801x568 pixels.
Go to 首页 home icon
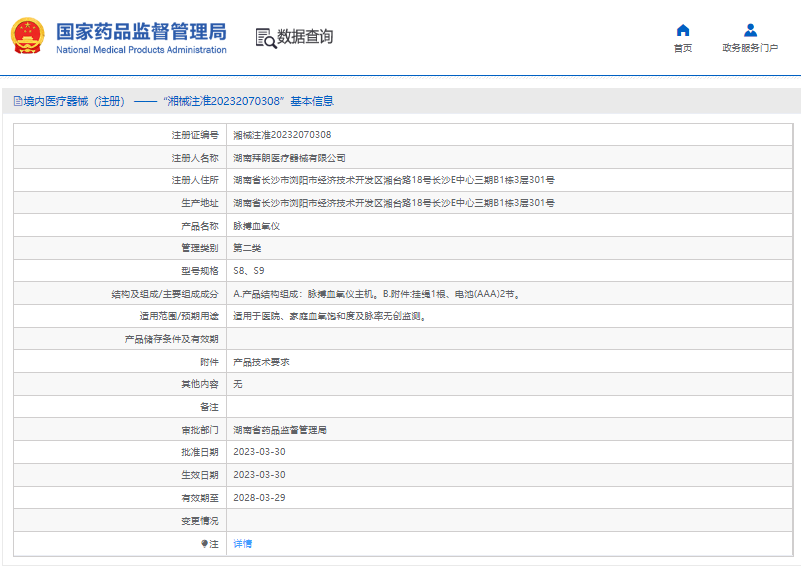682,31
